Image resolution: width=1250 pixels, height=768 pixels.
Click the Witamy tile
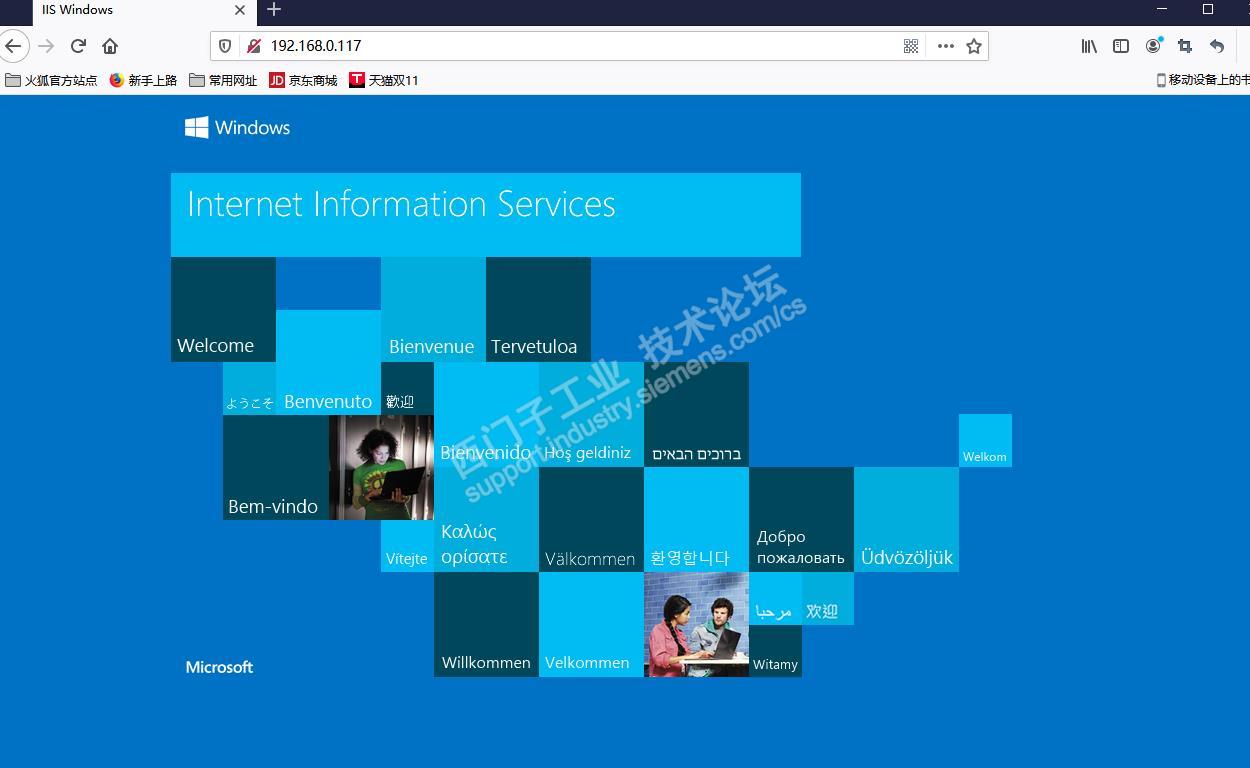[x=775, y=651]
